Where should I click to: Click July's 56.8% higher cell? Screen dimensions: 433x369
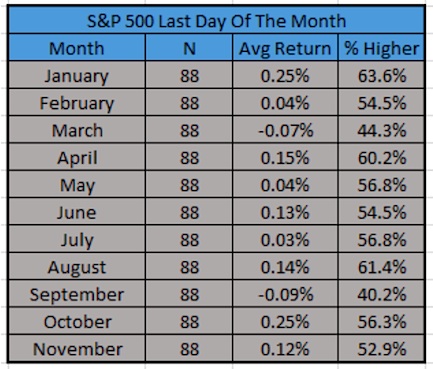coord(381,239)
